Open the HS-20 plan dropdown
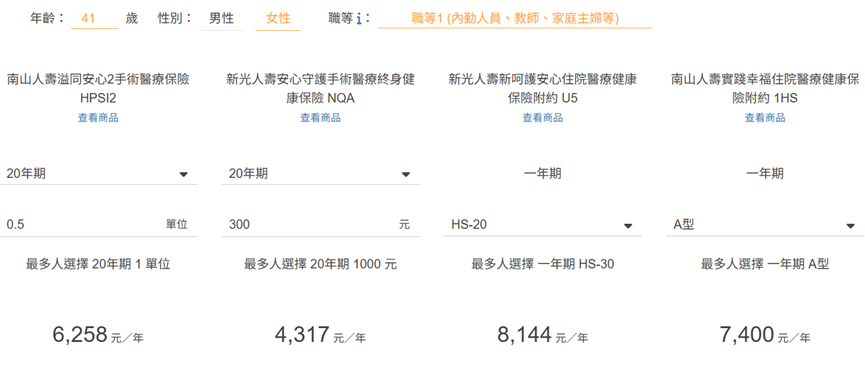 click(543, 224)
